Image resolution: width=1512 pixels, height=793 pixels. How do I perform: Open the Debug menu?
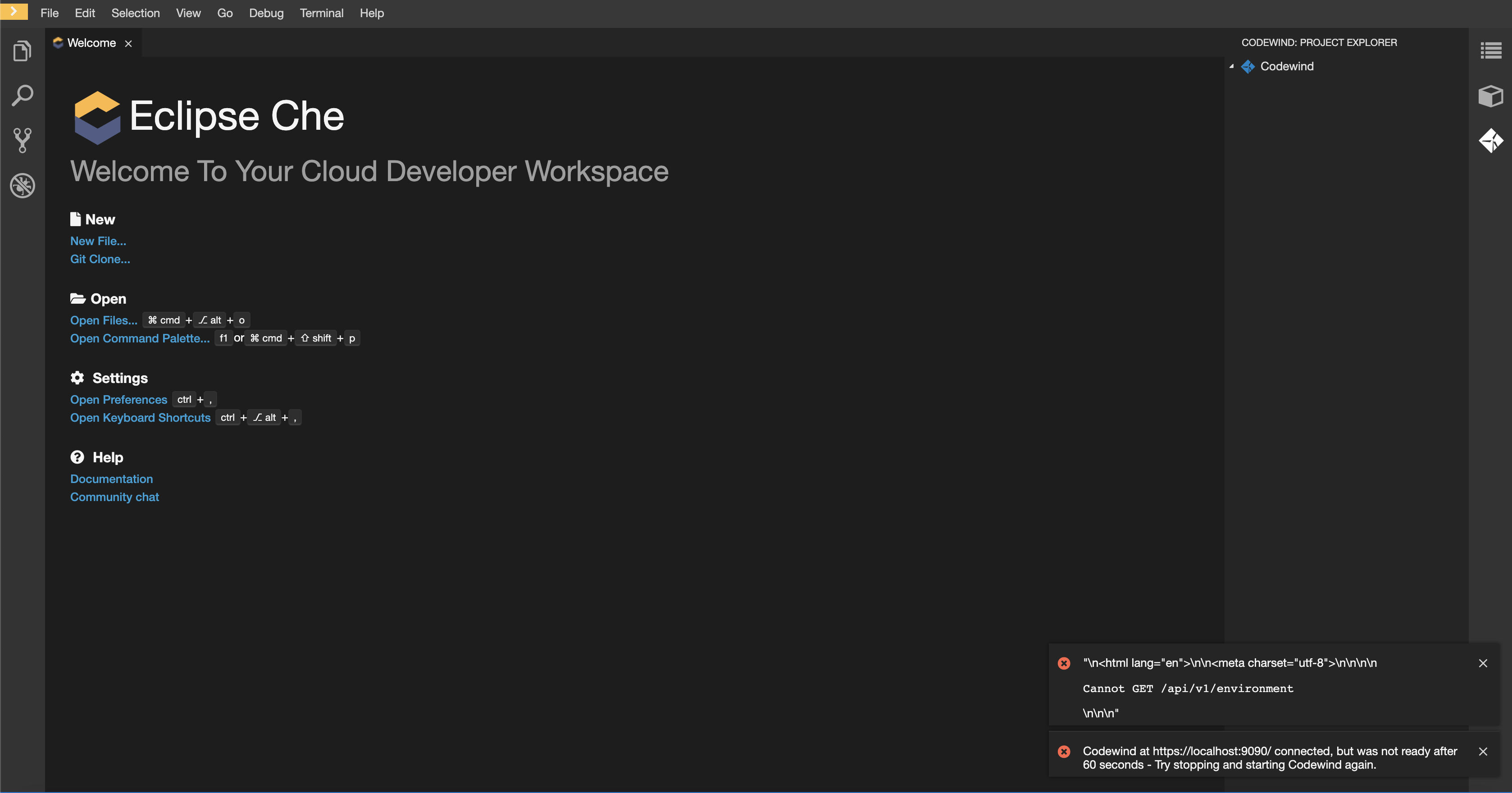coord(266,13)
